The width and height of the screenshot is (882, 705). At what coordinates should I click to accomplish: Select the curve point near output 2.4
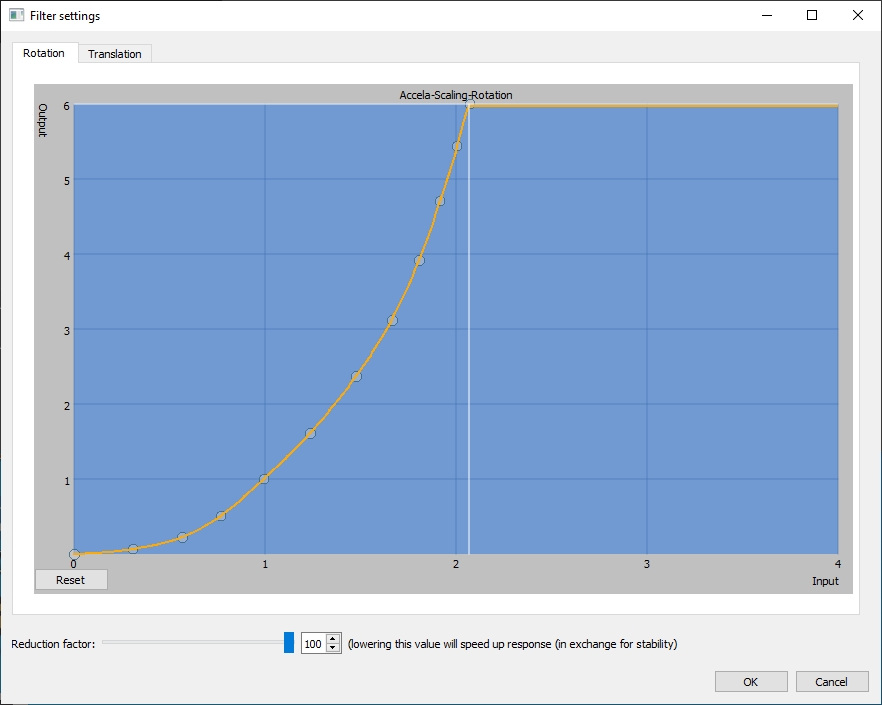point(356,376)
